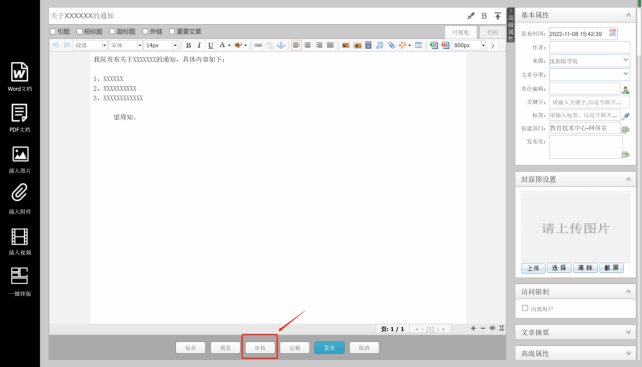Viewport: 642px width, 367px height.
Task: Toggle bold formatting in editor toolbar
Action: coord(188,45)
